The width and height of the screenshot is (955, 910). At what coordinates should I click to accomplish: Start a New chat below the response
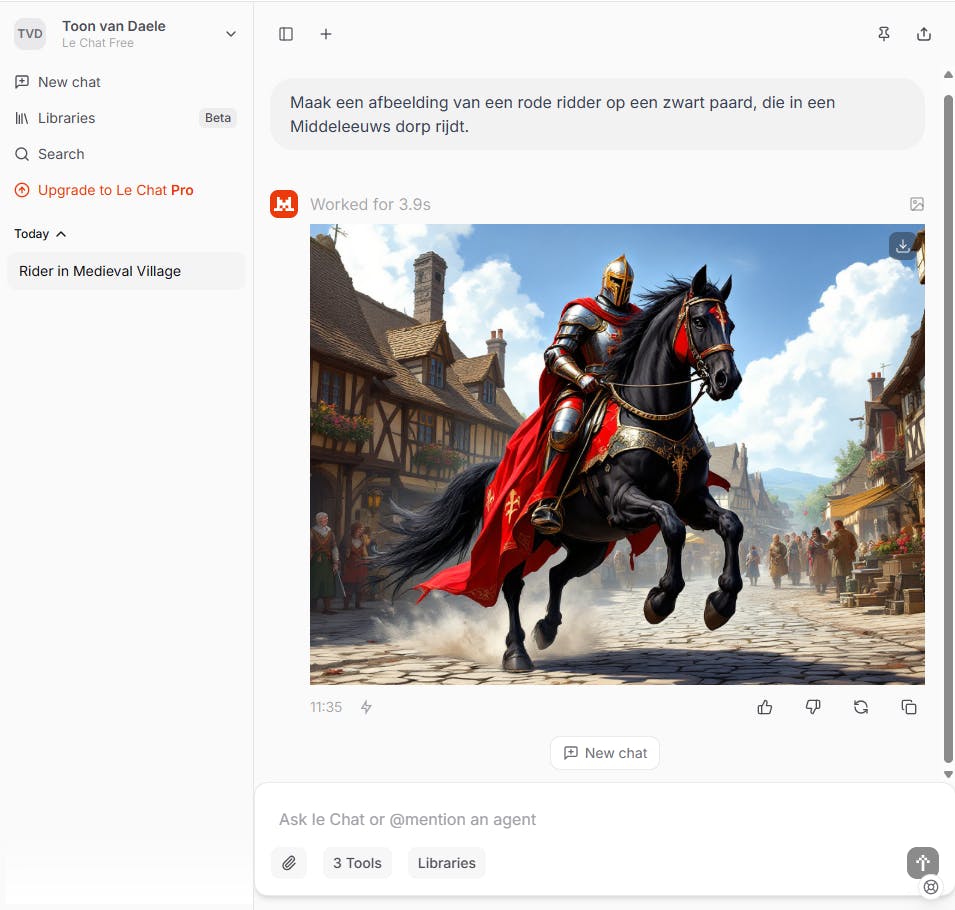coord(604,753)
